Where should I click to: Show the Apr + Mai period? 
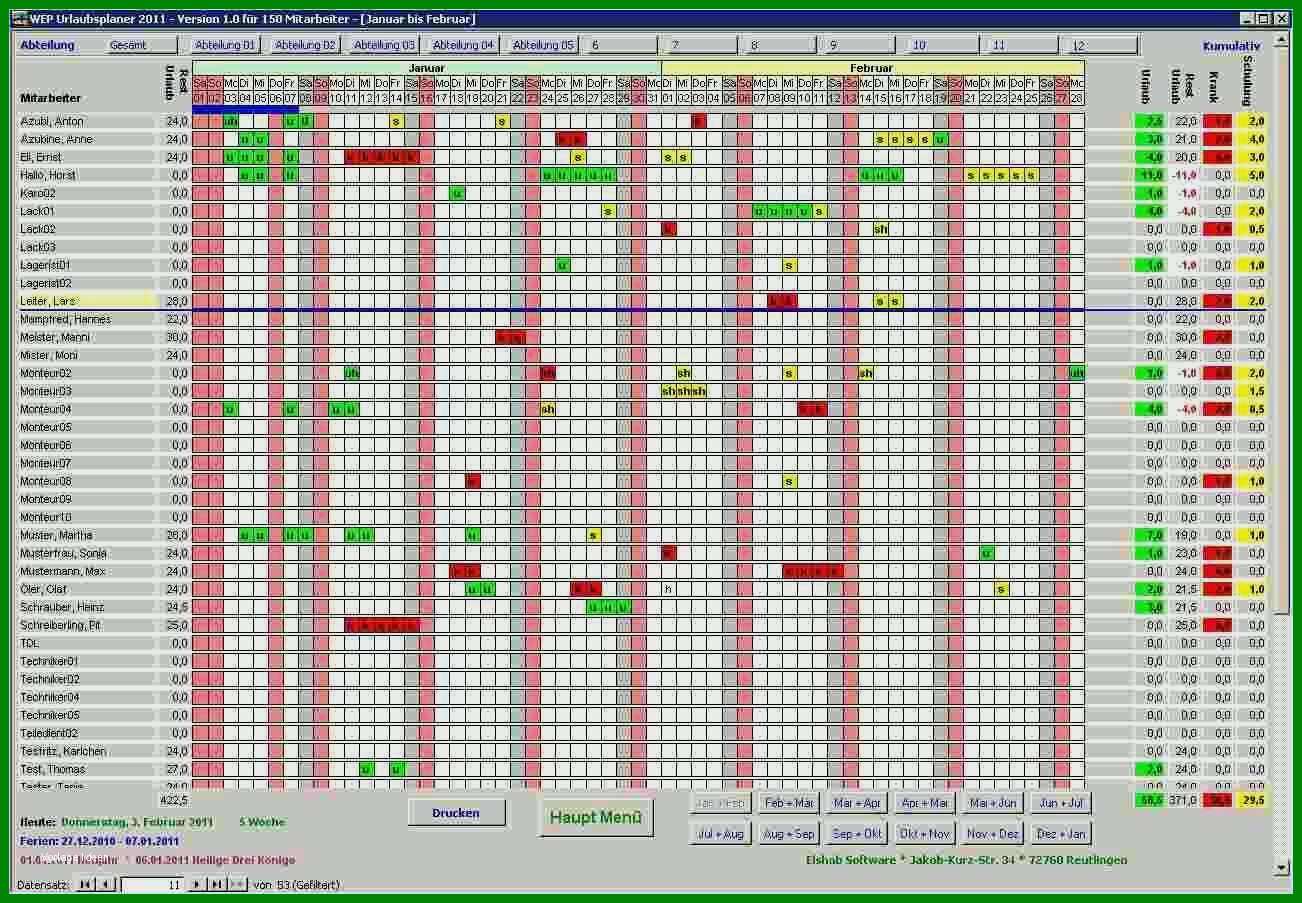pyautogui.click(x=925, y=803)
